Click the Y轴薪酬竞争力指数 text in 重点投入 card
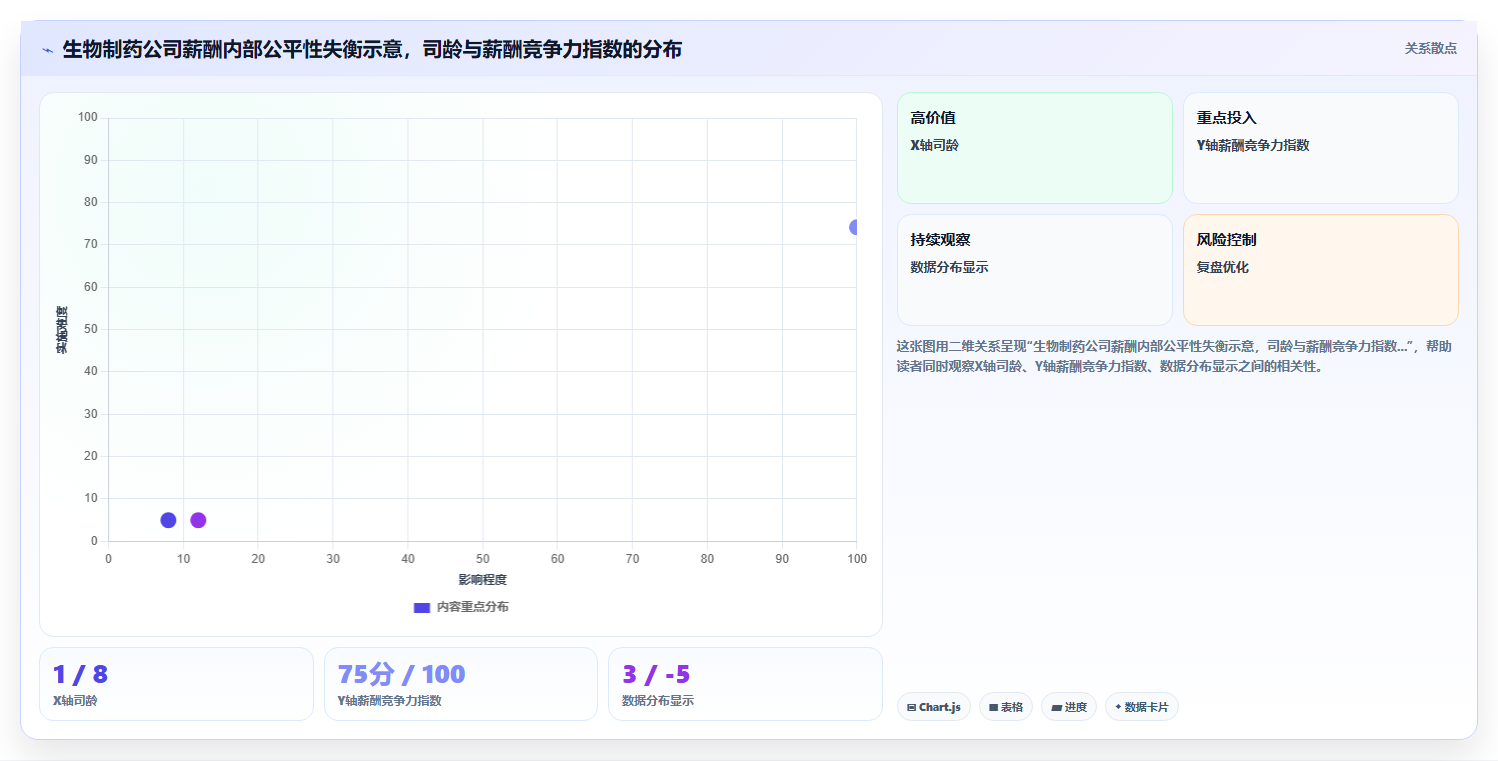The image size is (1498, 761). tap(1252, 145)
